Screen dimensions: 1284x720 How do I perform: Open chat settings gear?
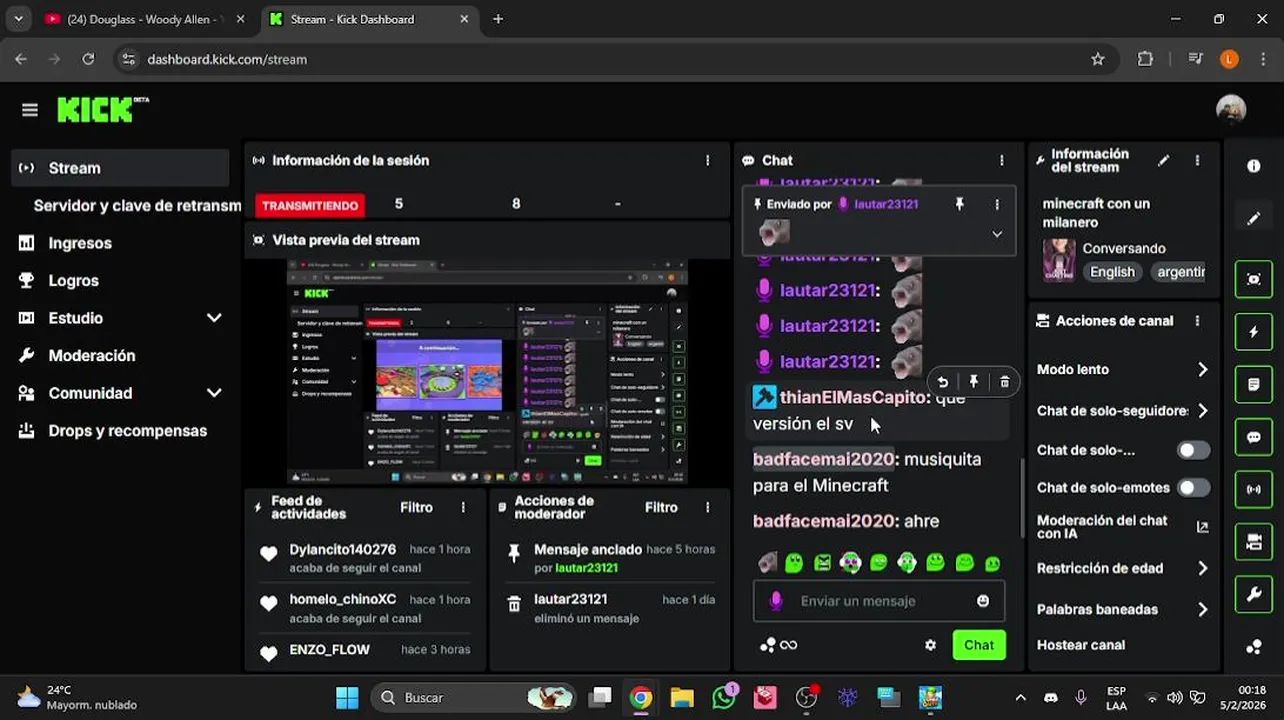(930, 645)
